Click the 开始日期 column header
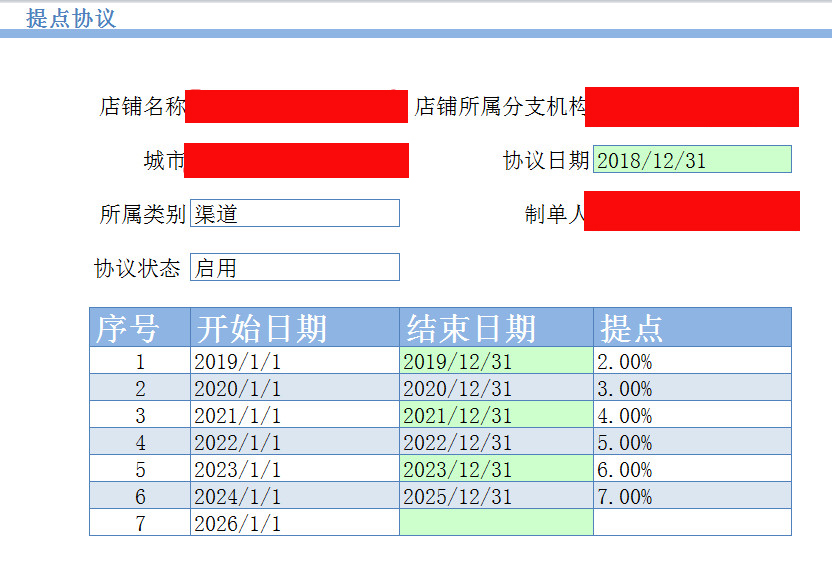The image size is (832, 575). (294, 327)
